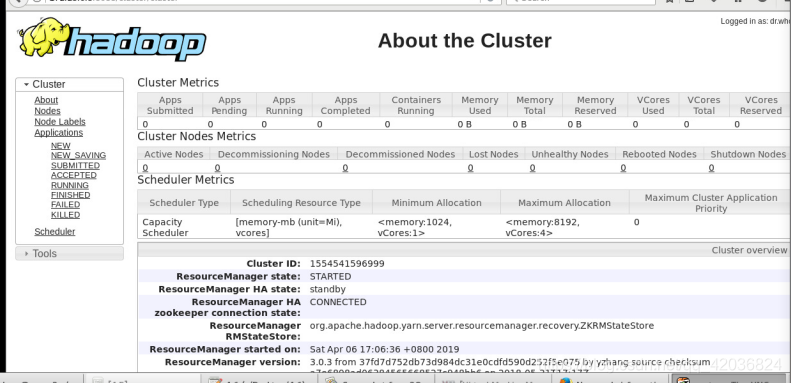
Task: Click the About the Cluster heading
Action: (465, 40)
